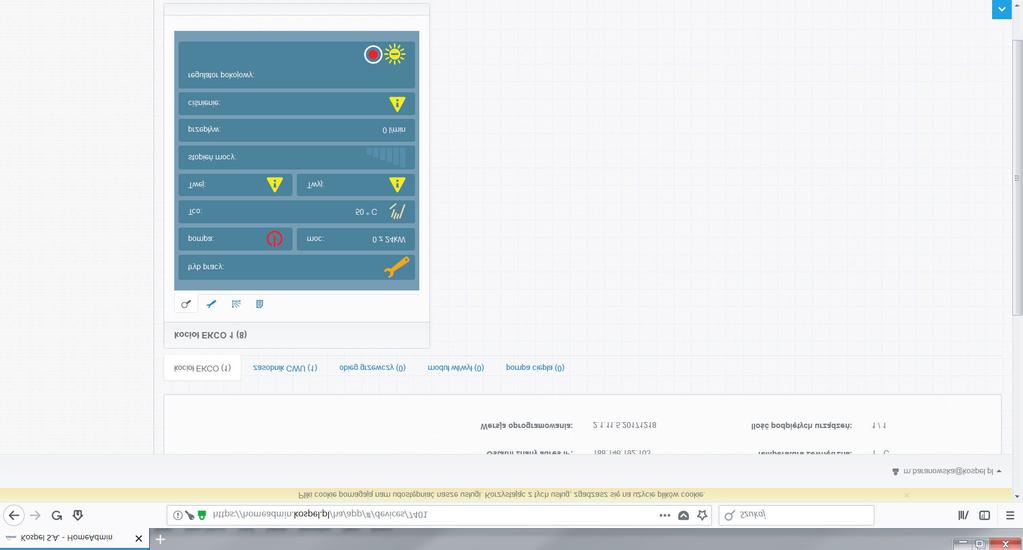Open the Firefox hamburger menu
Viewport: 1023px width, 550px height.
(1010, 515)
